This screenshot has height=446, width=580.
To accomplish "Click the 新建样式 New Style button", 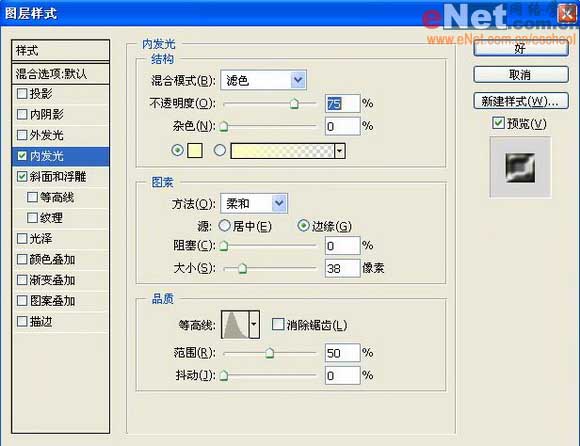I will coord(521,101).
